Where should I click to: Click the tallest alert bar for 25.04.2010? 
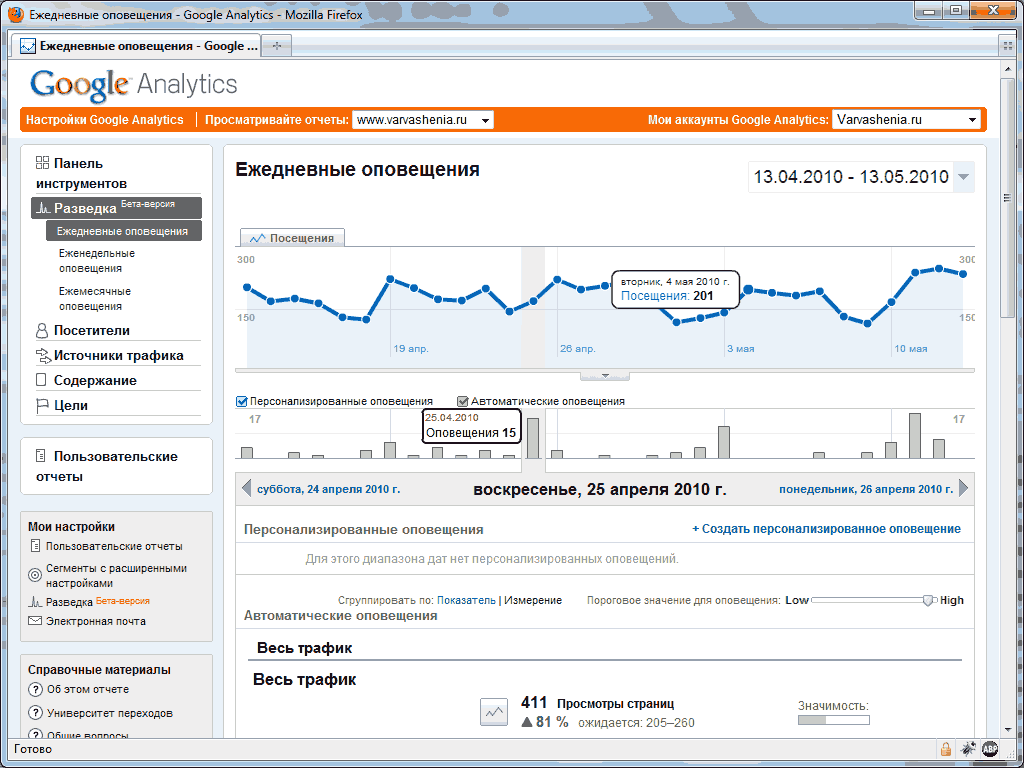(x=533, y=438)
